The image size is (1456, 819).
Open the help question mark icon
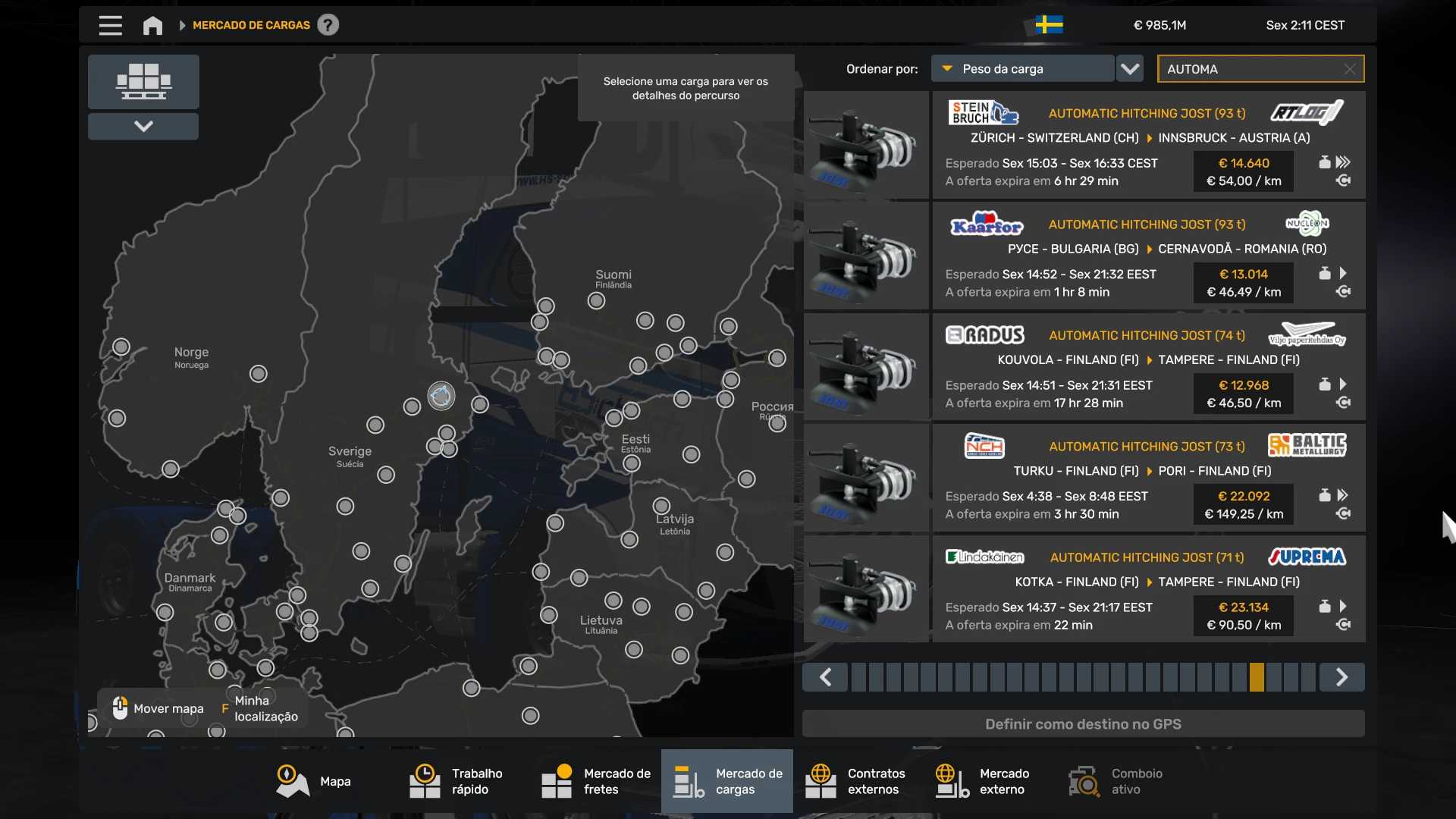click(328, 25)
